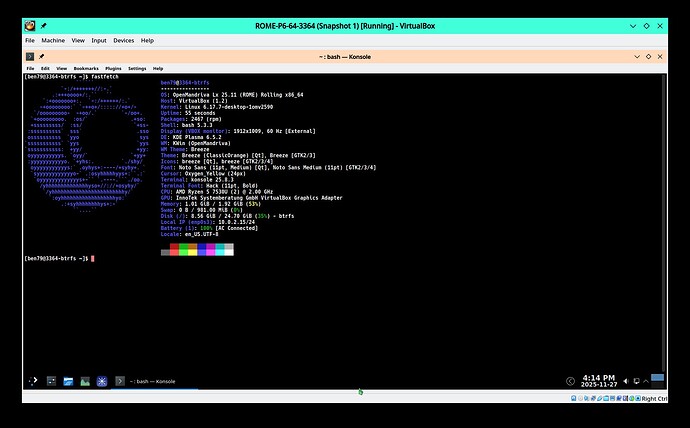Switch to the top virtual desktop in pager
Viewport: 690px width, 428px height.
click(x=657, y=377)
